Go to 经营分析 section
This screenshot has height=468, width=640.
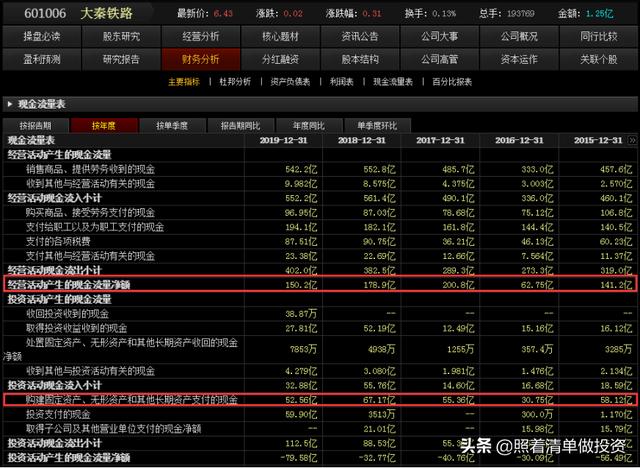[x=201, y=36]
